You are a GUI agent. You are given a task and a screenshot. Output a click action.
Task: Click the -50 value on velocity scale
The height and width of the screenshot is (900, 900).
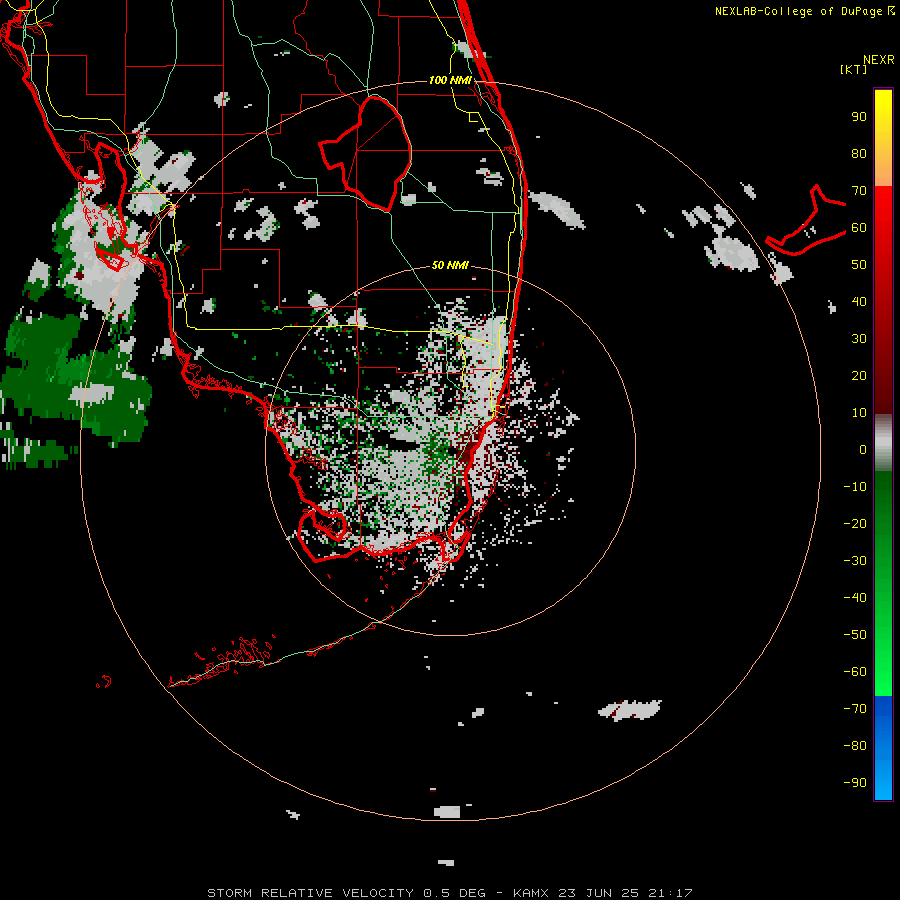(855, 634)
